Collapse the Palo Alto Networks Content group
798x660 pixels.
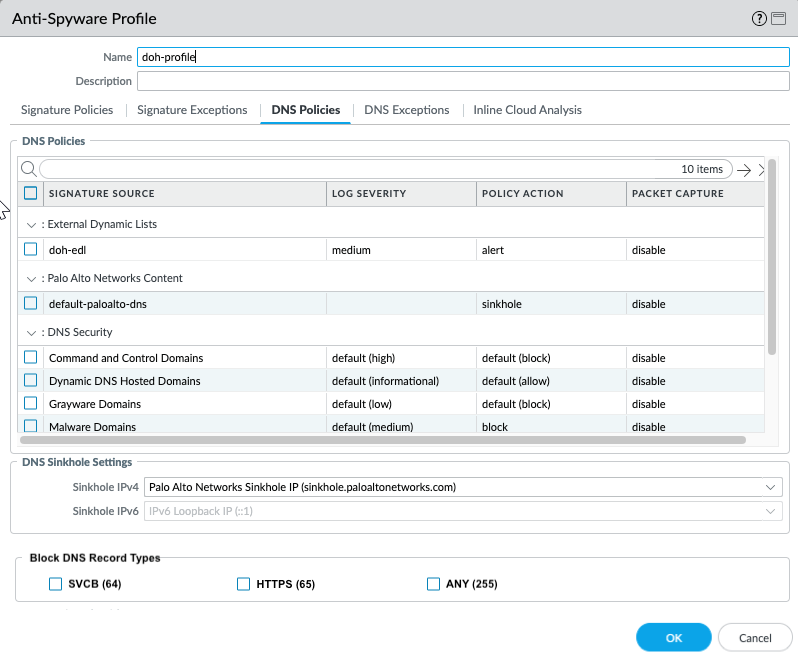point(31,279)
